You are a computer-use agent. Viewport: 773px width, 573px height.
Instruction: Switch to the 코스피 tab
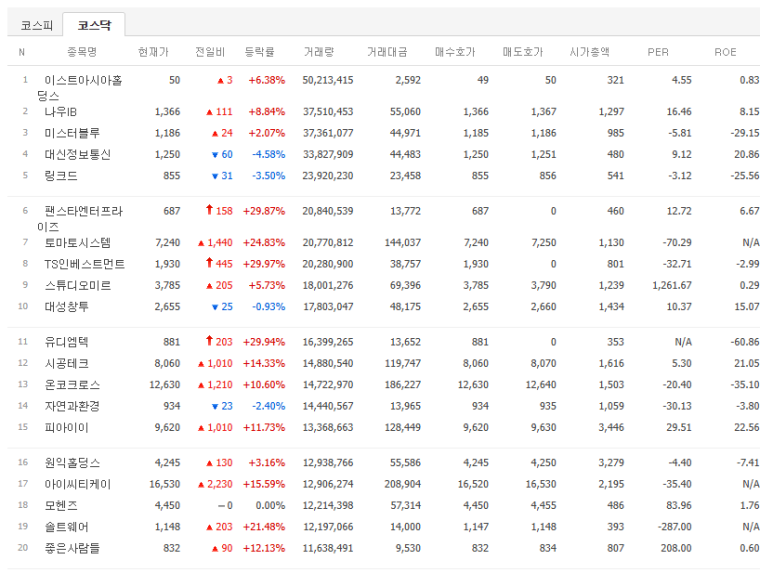(x=36, y=26)
